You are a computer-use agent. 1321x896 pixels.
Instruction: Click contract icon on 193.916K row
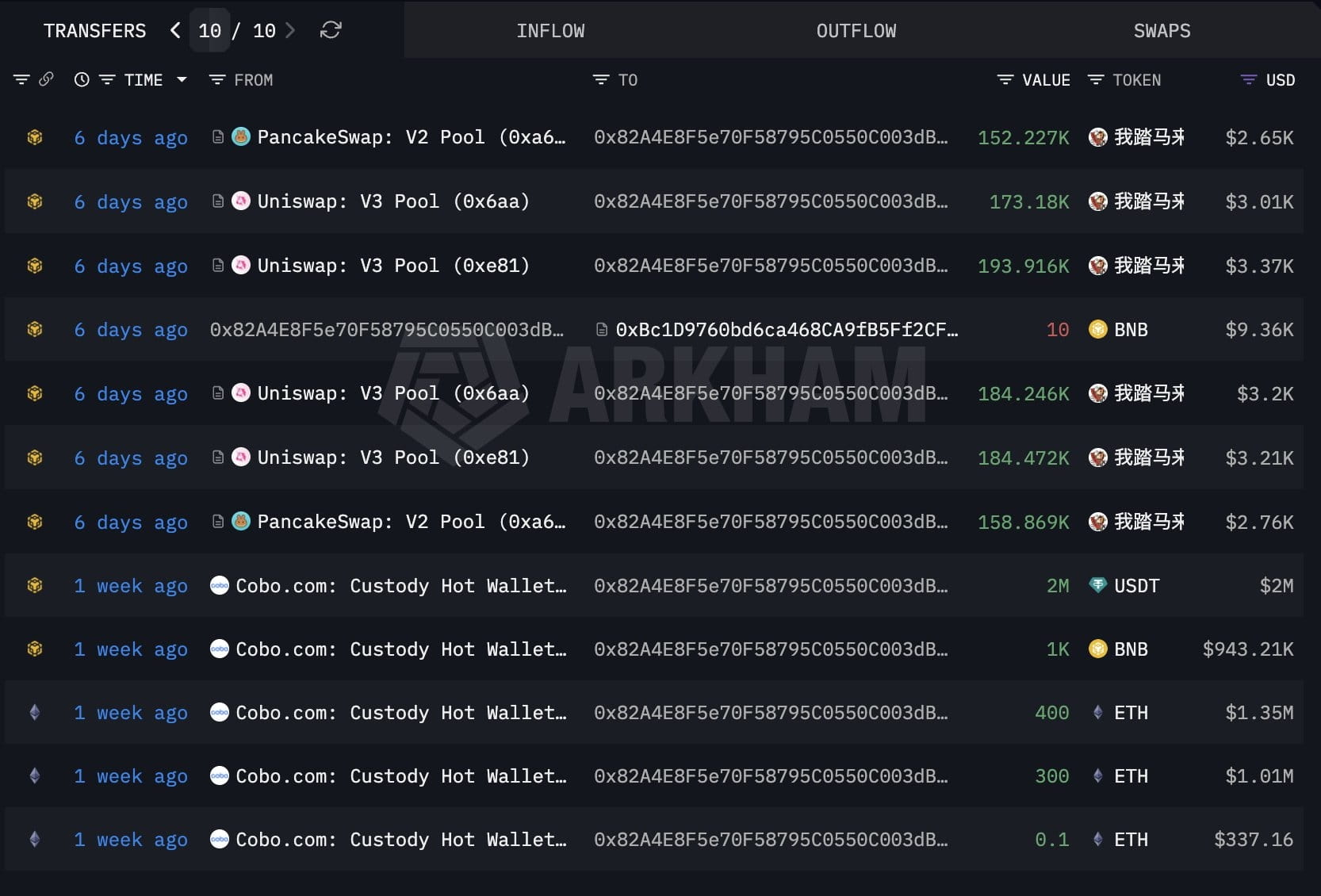tap(218, 265)
